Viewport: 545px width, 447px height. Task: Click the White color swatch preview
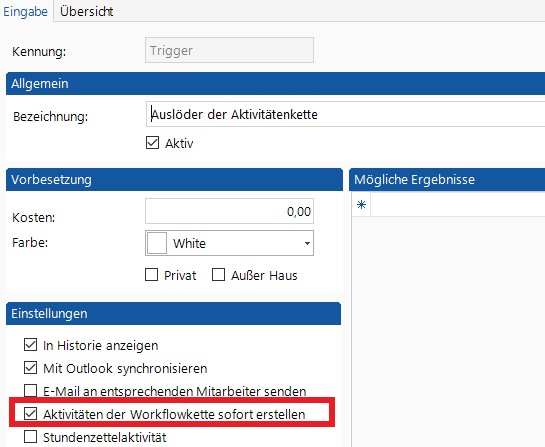click(x=157, y=243)
